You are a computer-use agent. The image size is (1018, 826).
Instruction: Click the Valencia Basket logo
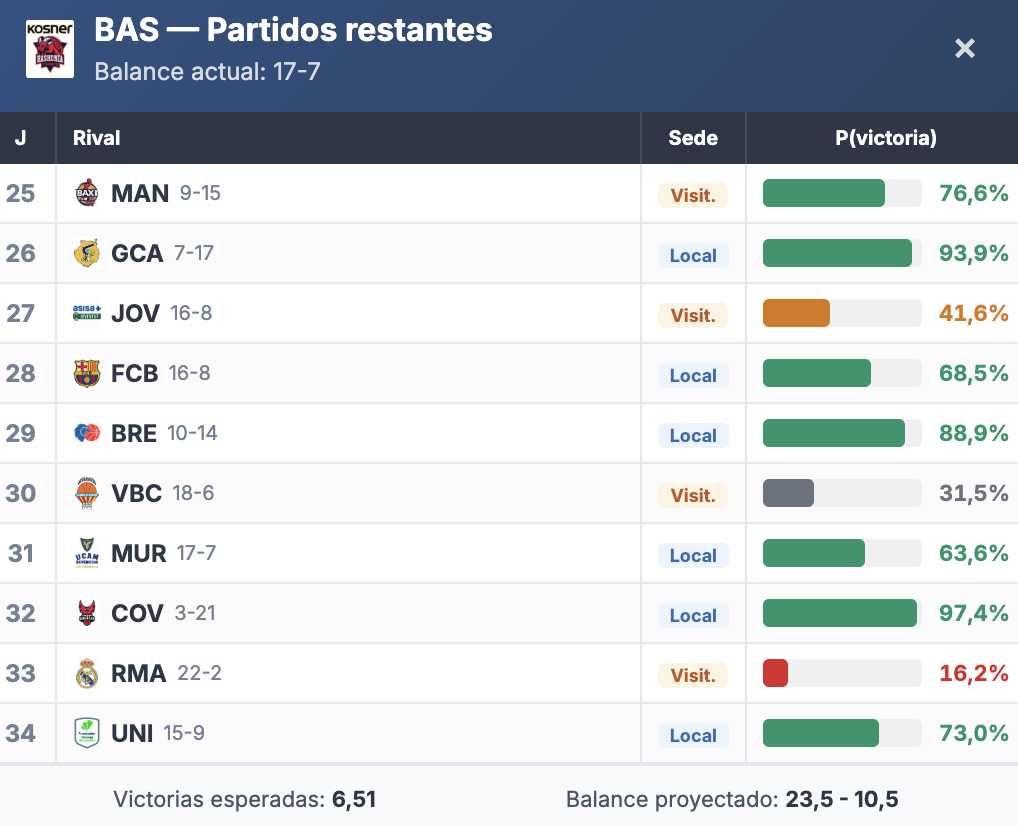87,493
